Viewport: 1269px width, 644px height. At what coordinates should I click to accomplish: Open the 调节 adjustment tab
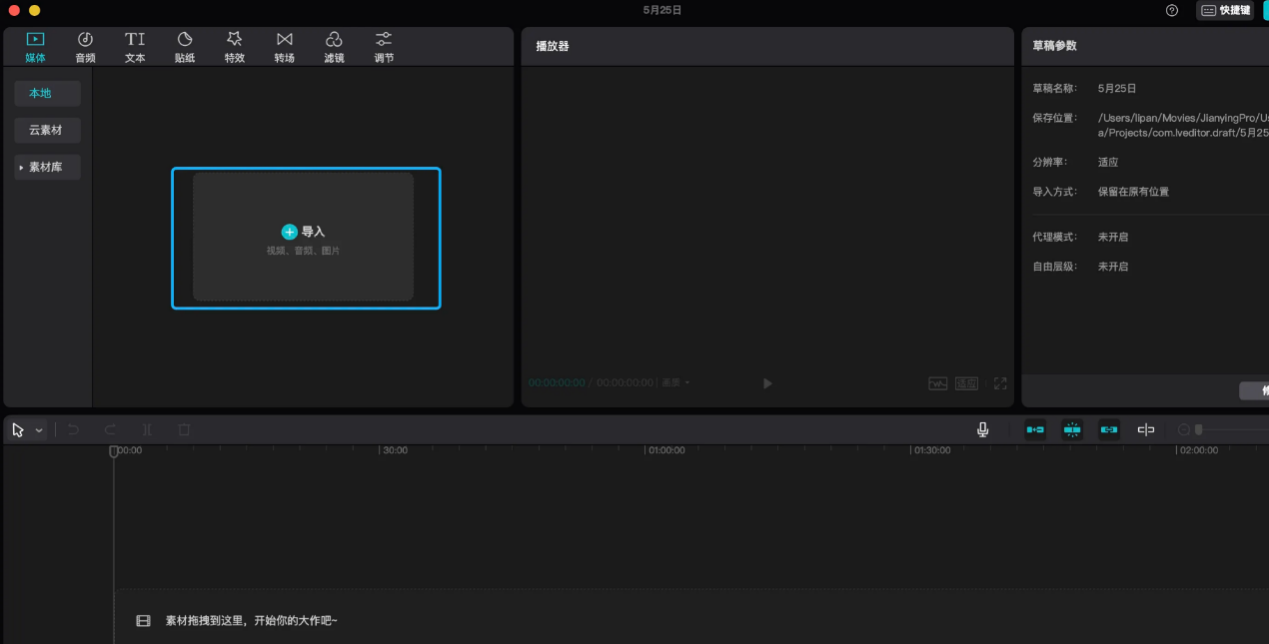click(384, 47)
